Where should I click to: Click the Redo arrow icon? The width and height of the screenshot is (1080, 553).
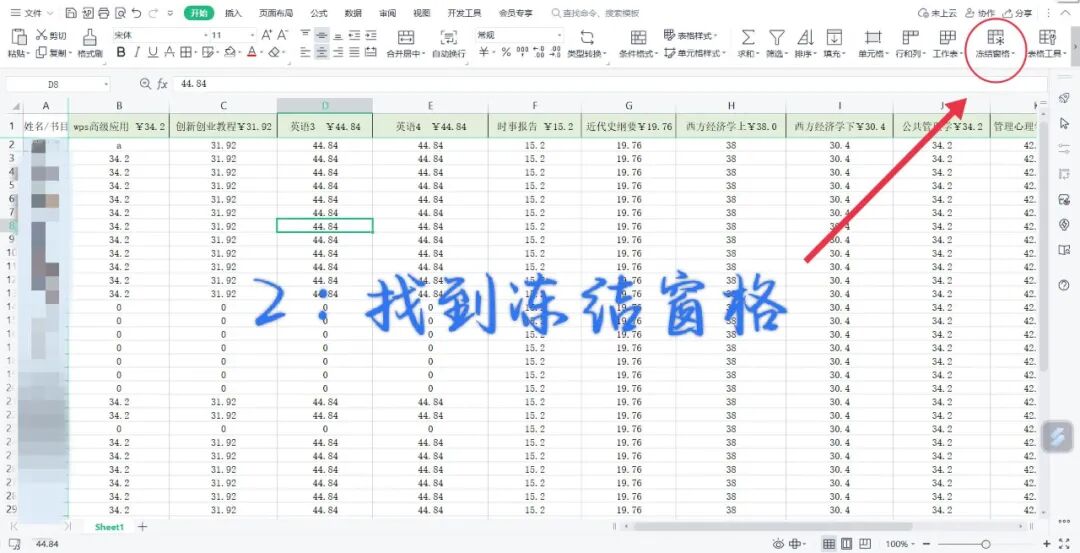point(154,13)
